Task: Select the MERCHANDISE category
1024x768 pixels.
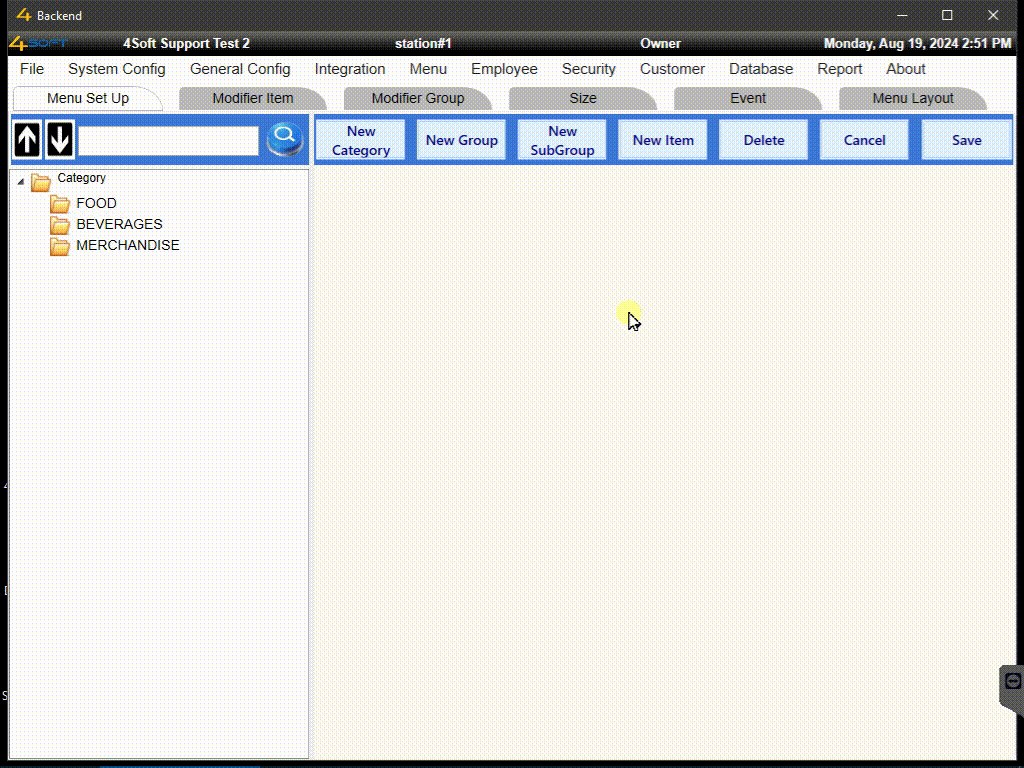Action: click(127, 245)
